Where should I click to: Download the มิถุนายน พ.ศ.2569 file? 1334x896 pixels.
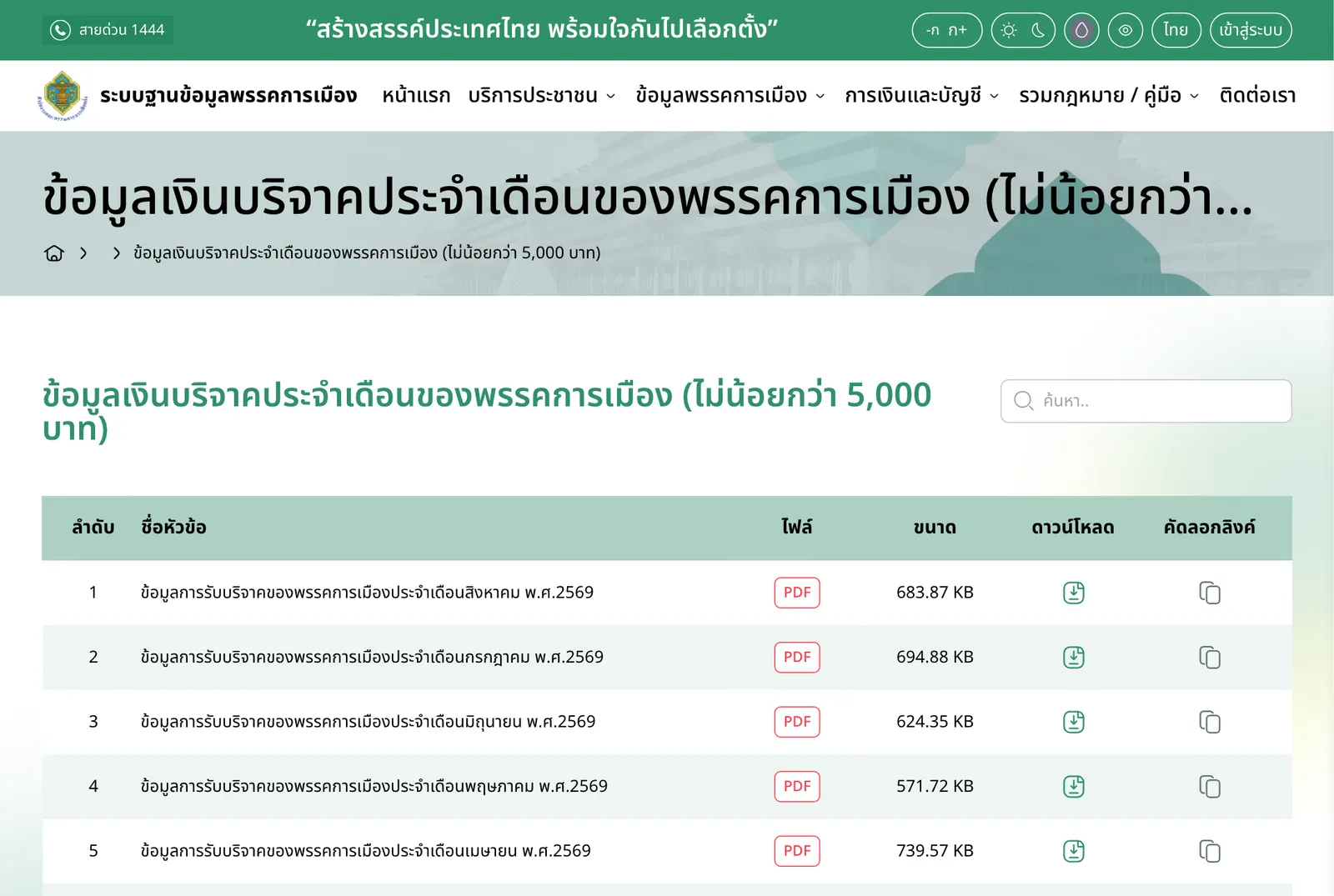point(1074,722)
